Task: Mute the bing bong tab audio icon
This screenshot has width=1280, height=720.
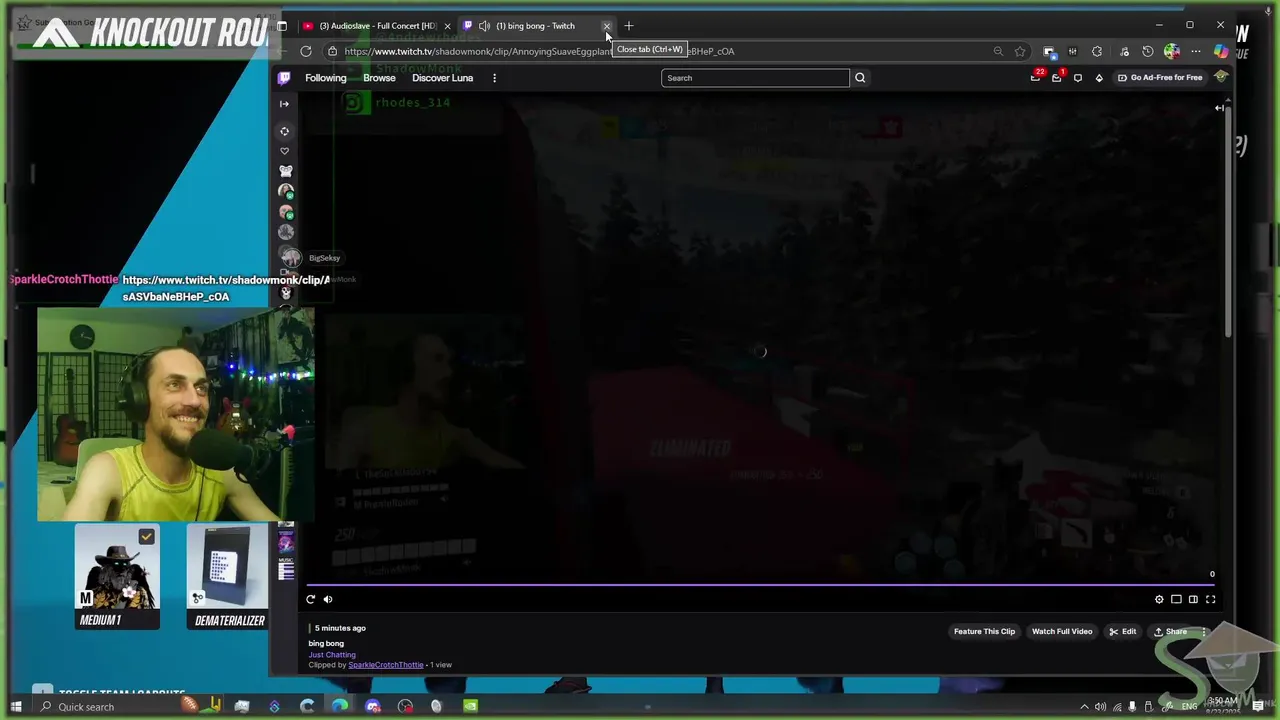Action: [x=484, y=26]
